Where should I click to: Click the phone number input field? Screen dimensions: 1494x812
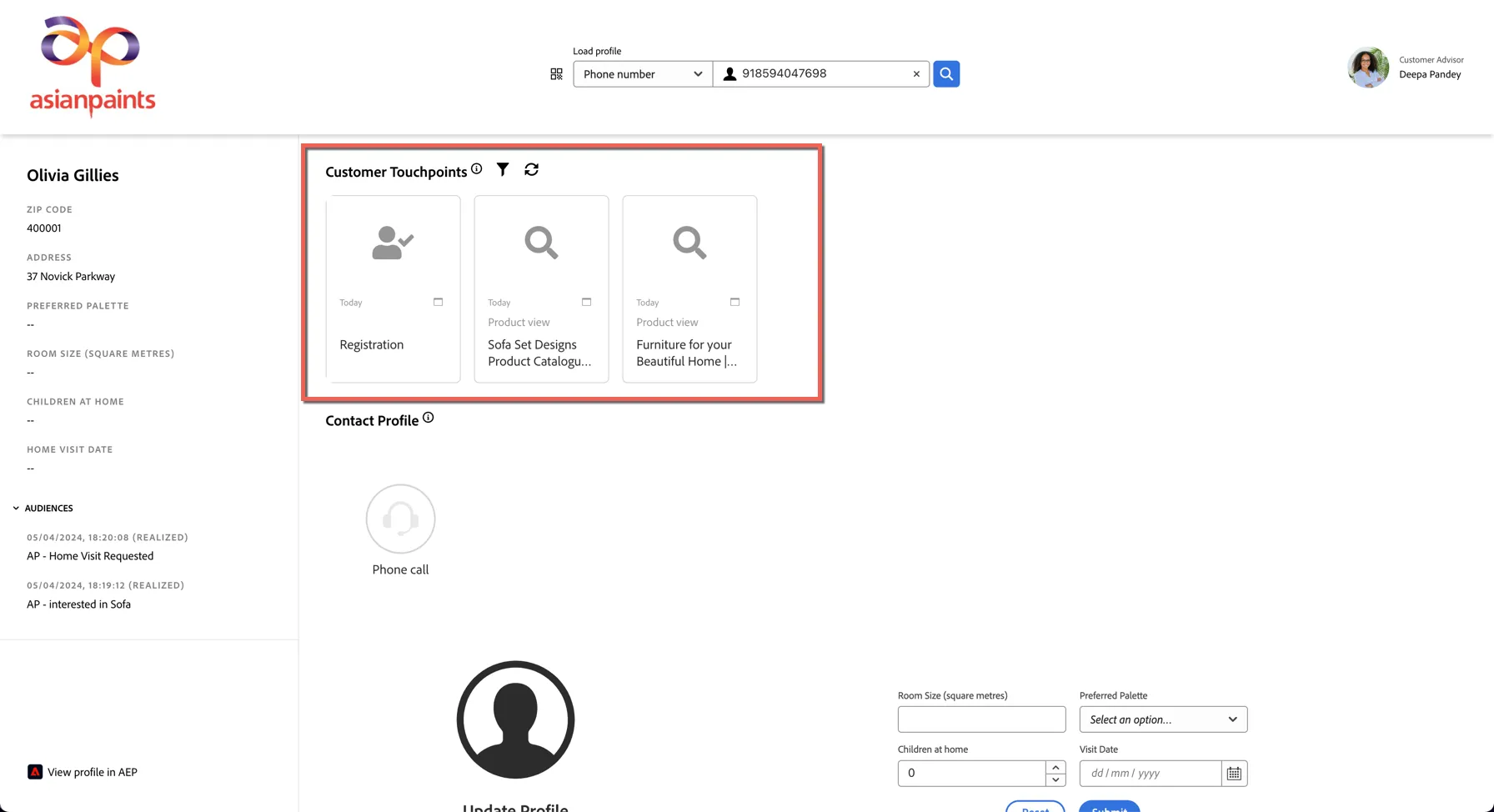pyautogui.click(x=821, y=74)
